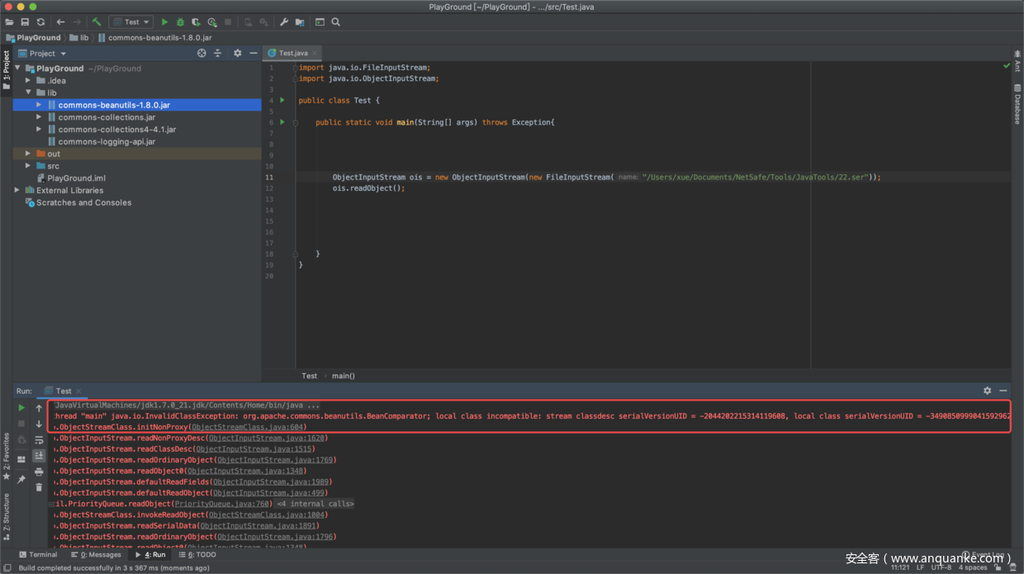1024x574 pixels.
Task: Rerun Test in the Run panel
Action: (x=21, y=408)
